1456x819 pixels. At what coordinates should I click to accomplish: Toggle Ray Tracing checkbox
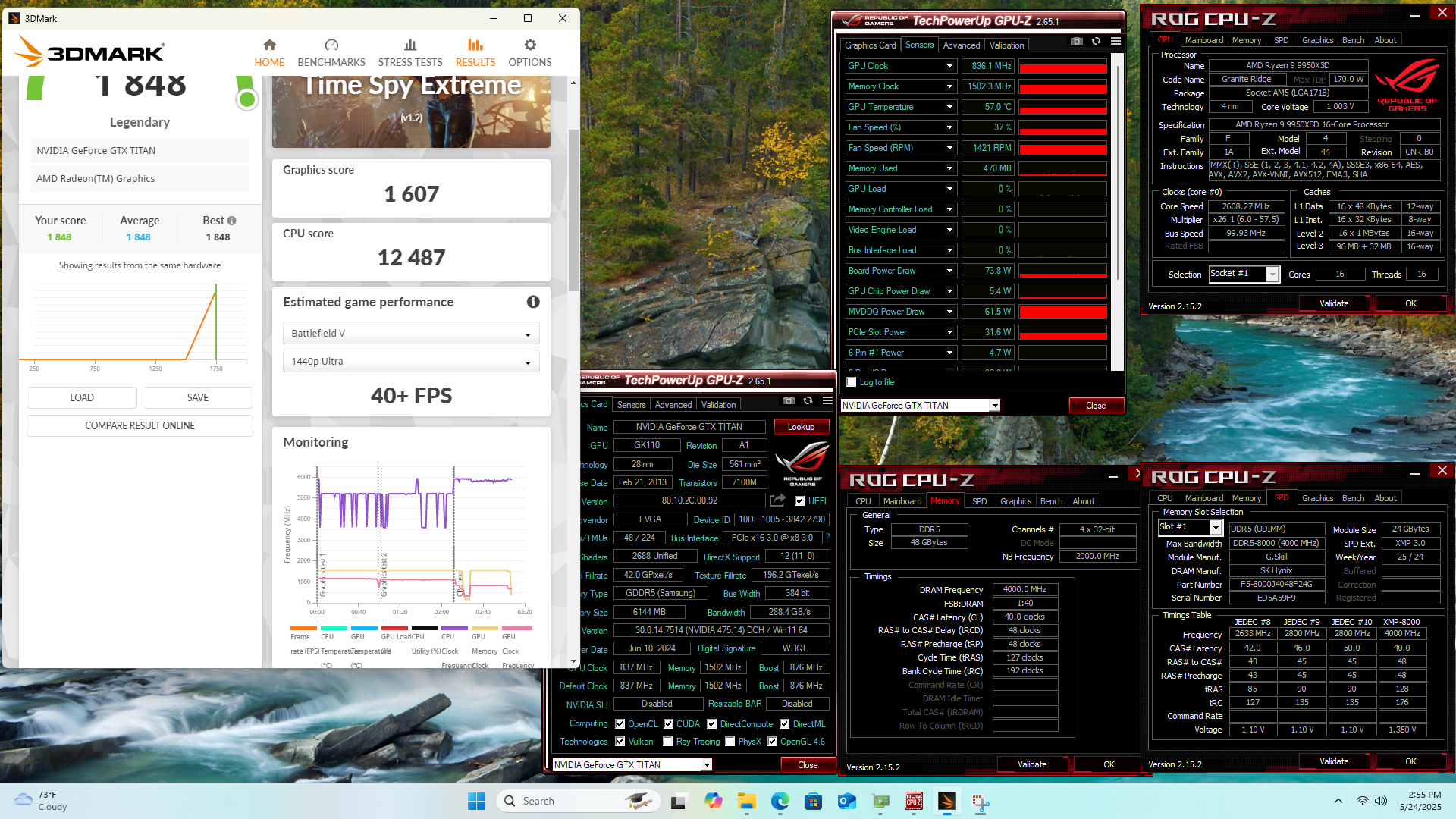668,742
